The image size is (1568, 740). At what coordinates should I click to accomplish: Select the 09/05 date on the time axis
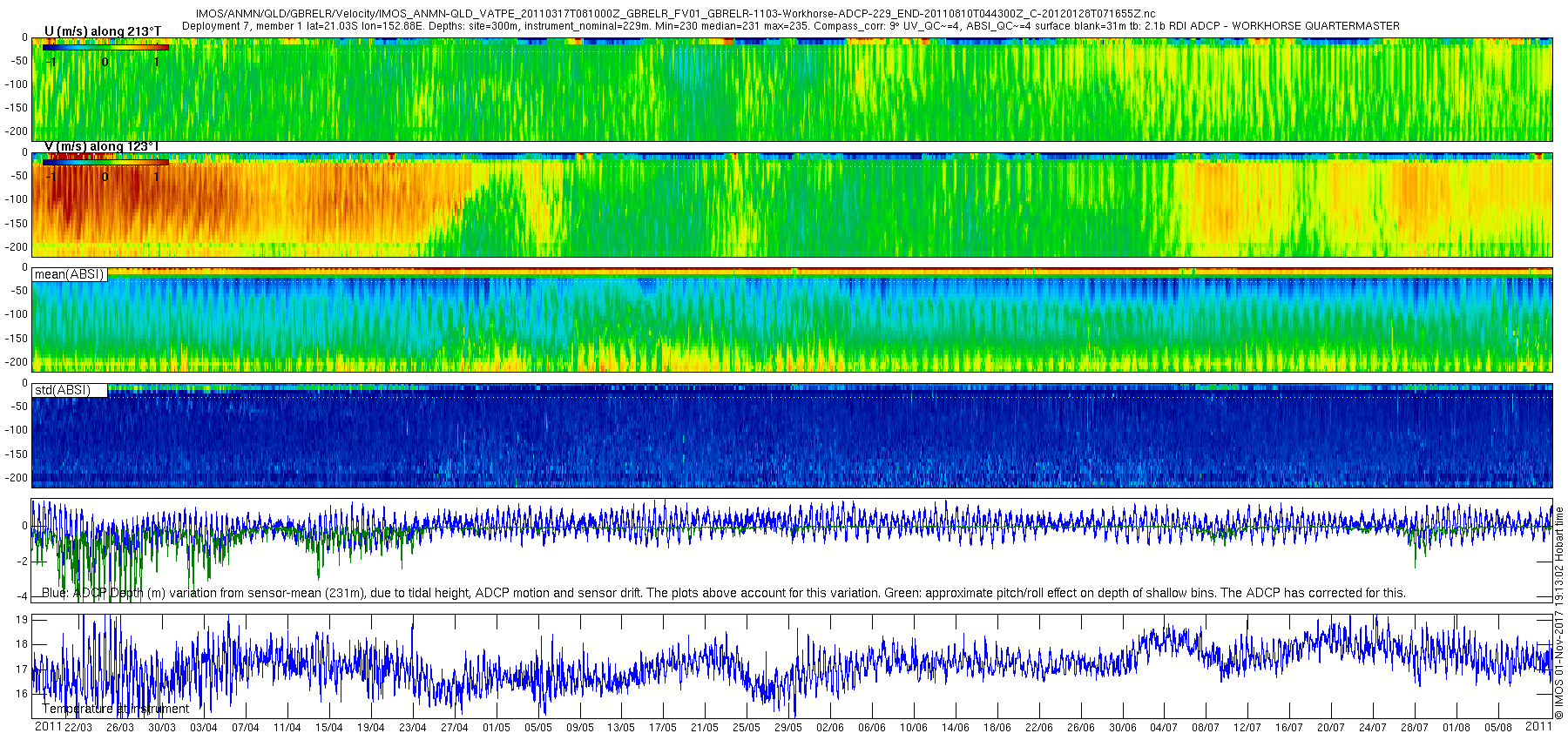(580, 728)
